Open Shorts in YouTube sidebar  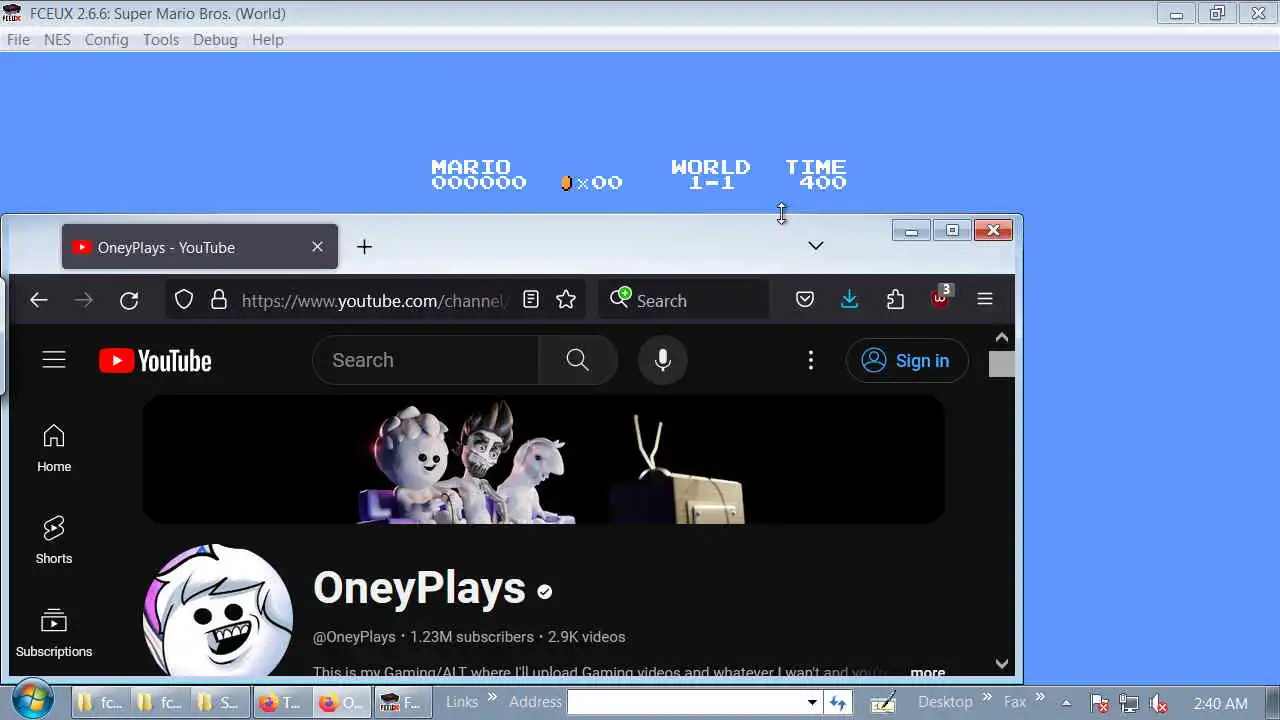[54, 540]
